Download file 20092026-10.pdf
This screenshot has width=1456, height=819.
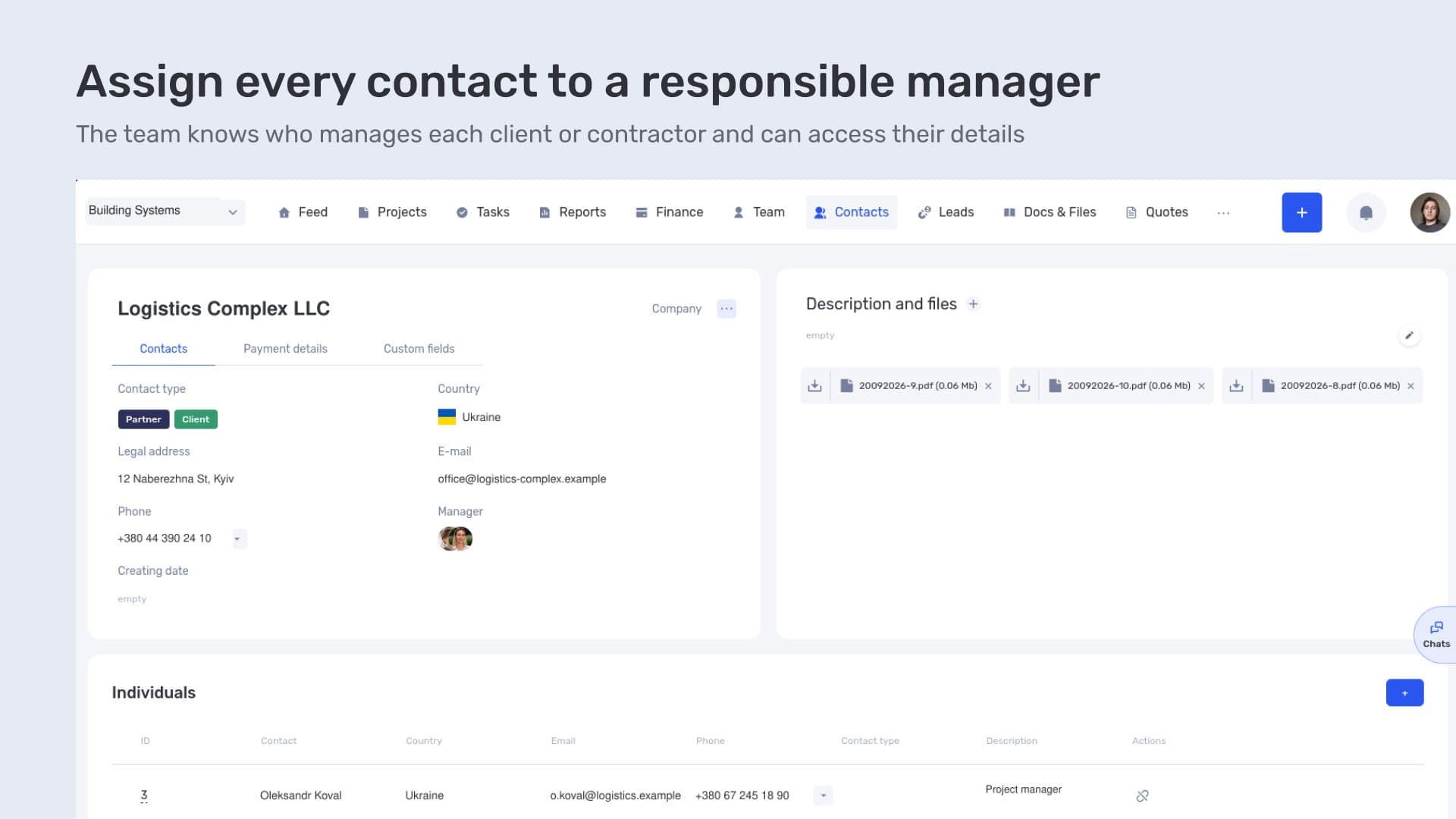[x=1023, y=385]
